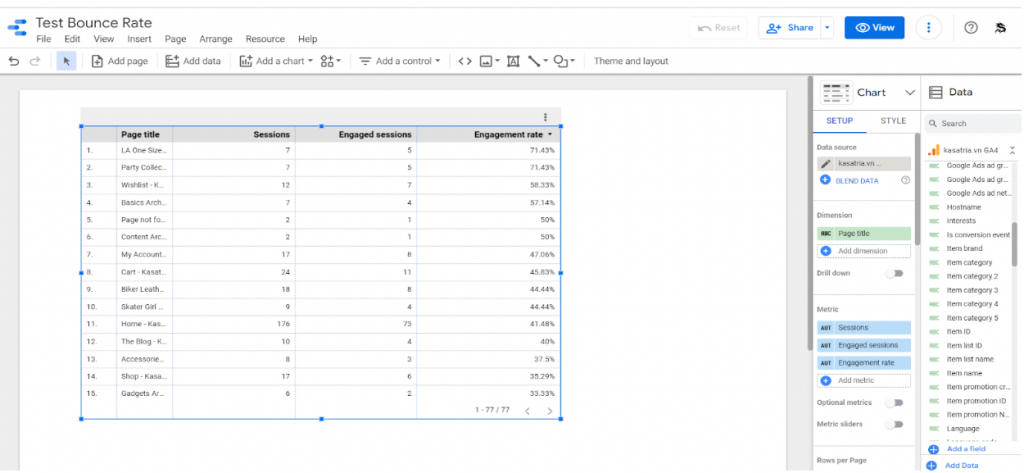
Task: Open the help question mark icon in the header
Action: coord(971,27)
